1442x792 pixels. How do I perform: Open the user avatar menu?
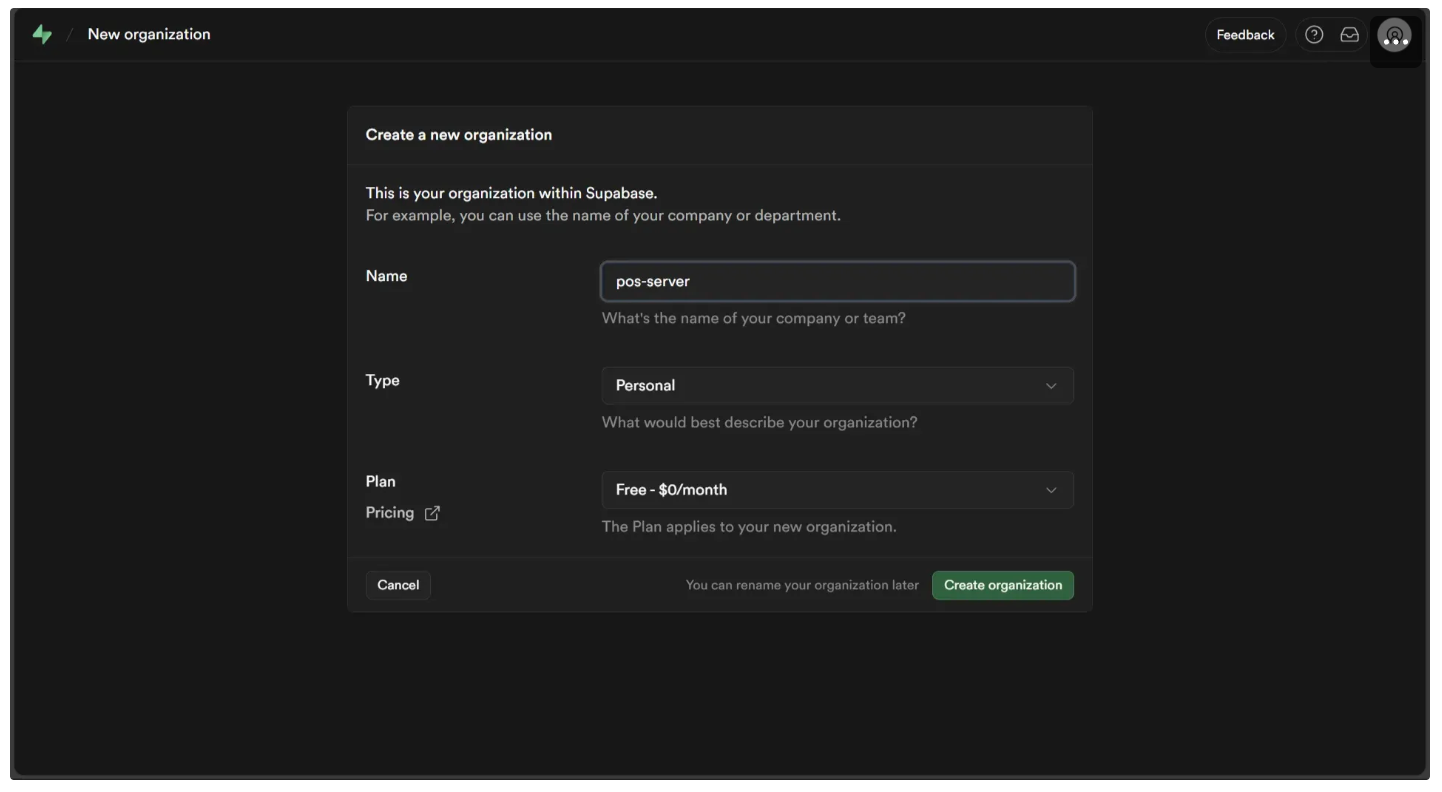coord(1394,35)
